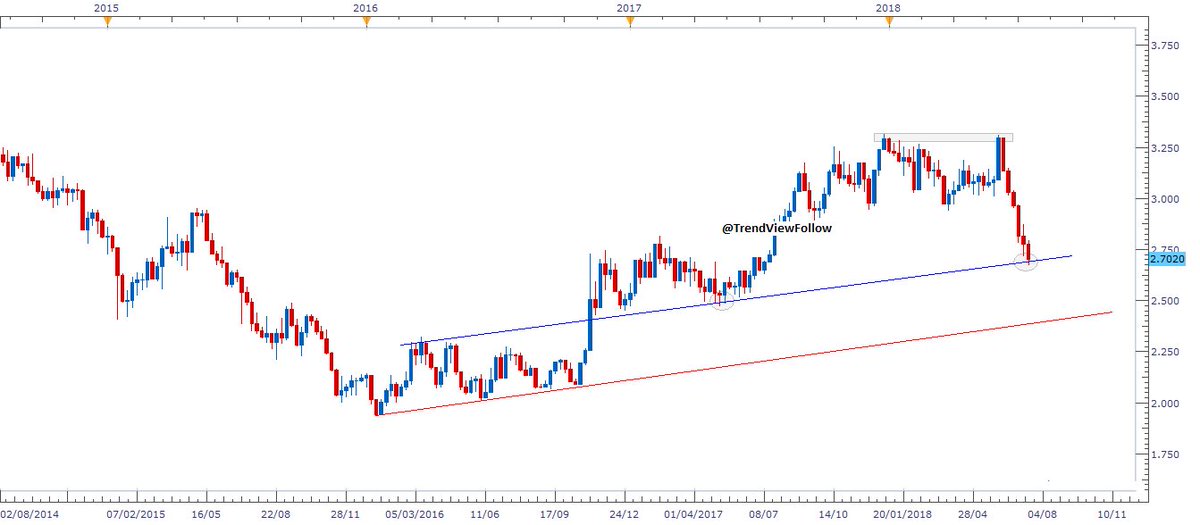The width and height of the screenshot is (1200, 525).
Task: Click the 11/06 date axis label
Action: coord(485,514)
